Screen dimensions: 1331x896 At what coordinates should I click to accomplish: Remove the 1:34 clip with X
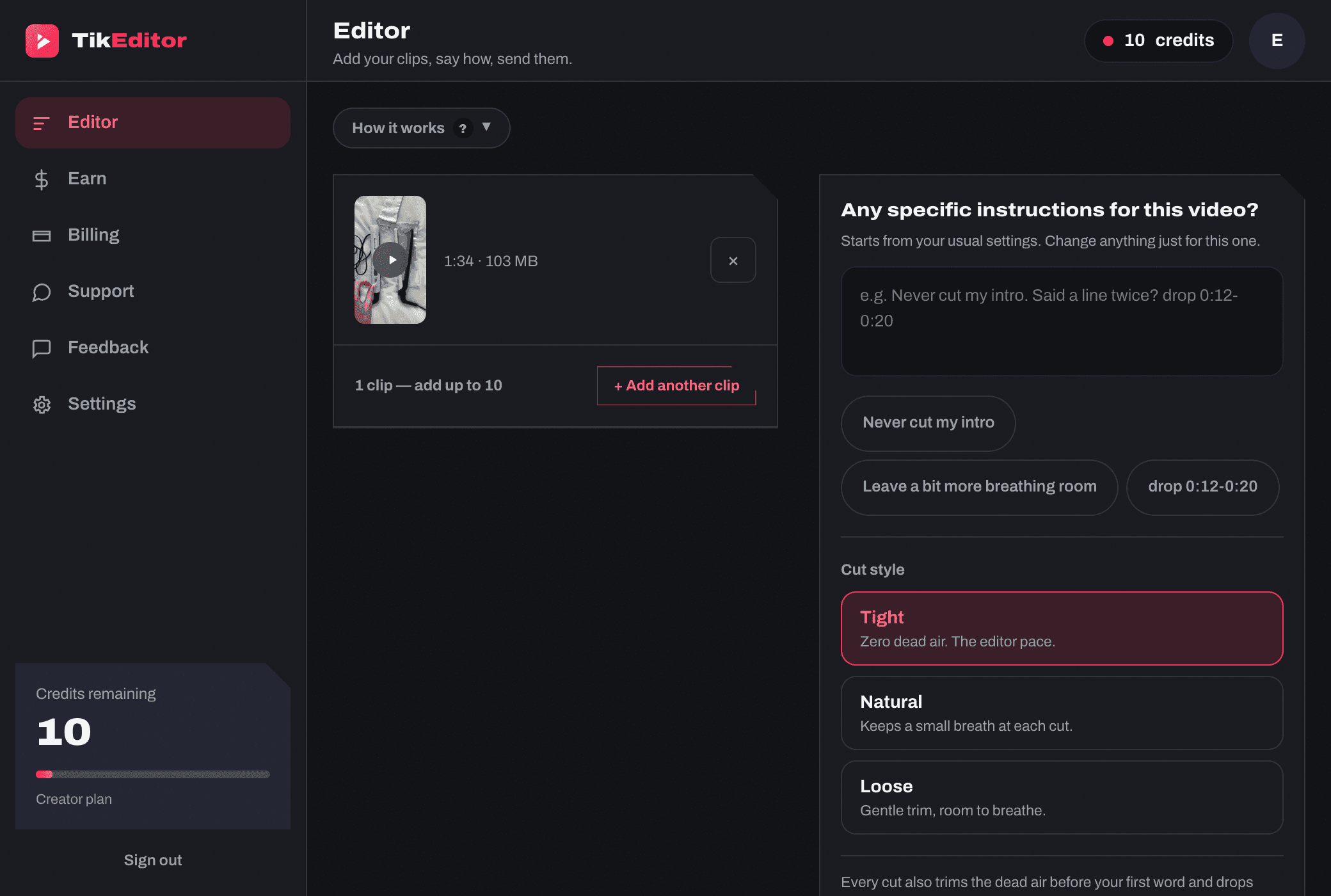[733, 260]
